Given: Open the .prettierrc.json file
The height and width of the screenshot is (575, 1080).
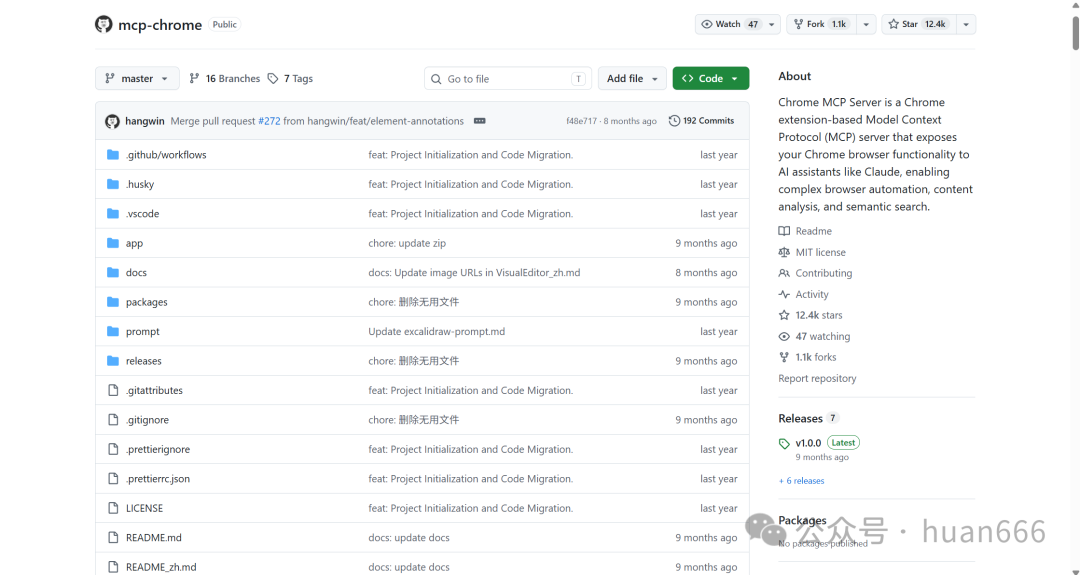Looking at the screenshot, I should tap(158, 479).
